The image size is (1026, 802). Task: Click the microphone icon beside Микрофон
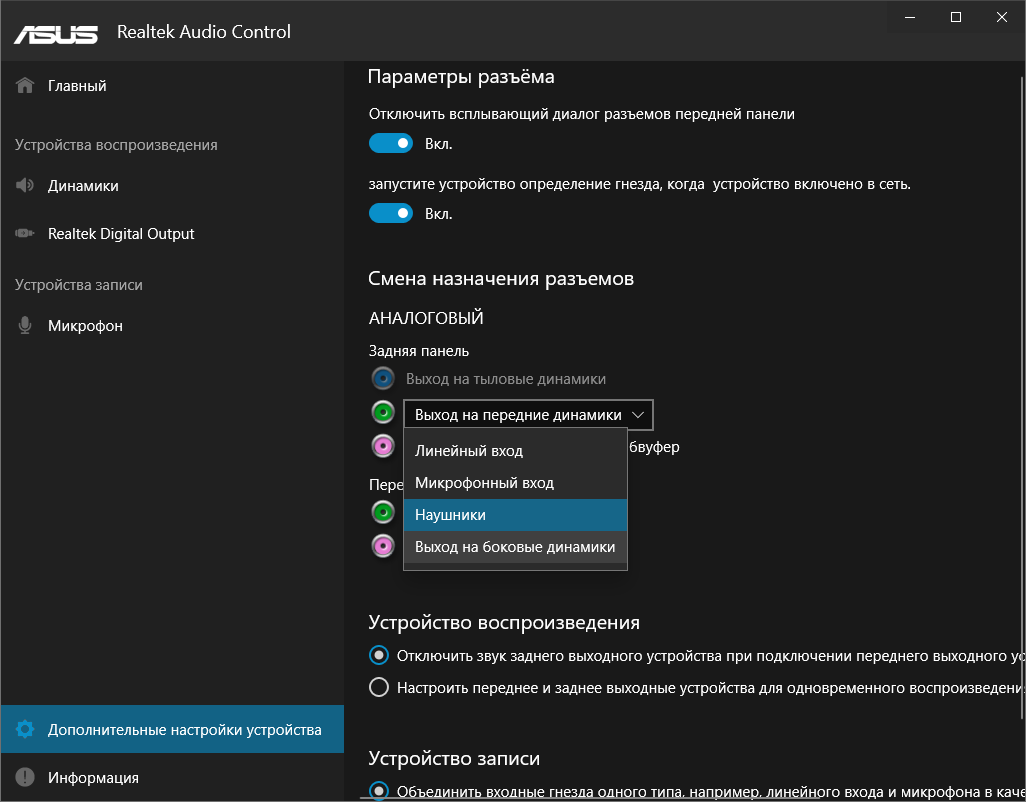click(26, 326)
